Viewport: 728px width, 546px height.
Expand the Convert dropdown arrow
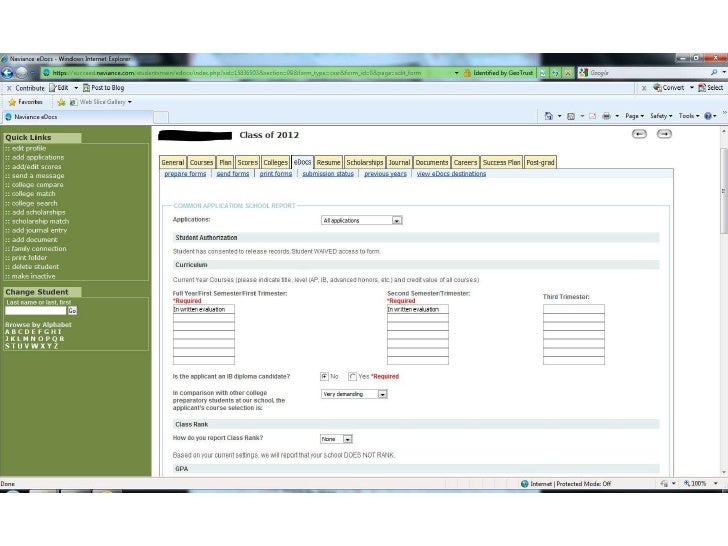point(691,87)
